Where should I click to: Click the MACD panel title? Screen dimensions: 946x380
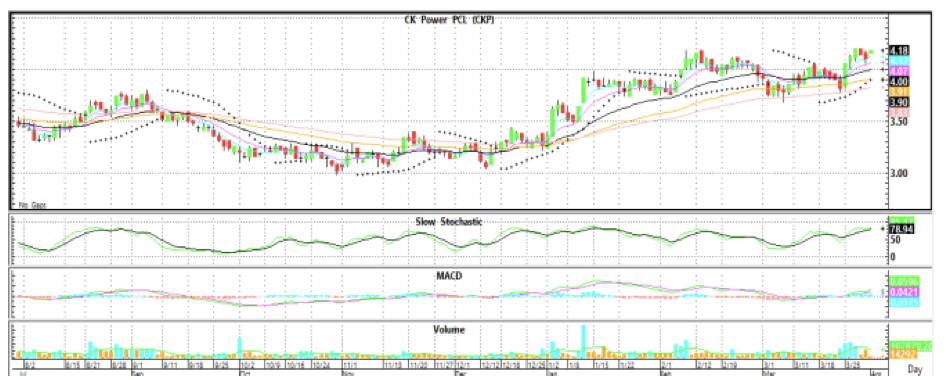tap(448, 276)
